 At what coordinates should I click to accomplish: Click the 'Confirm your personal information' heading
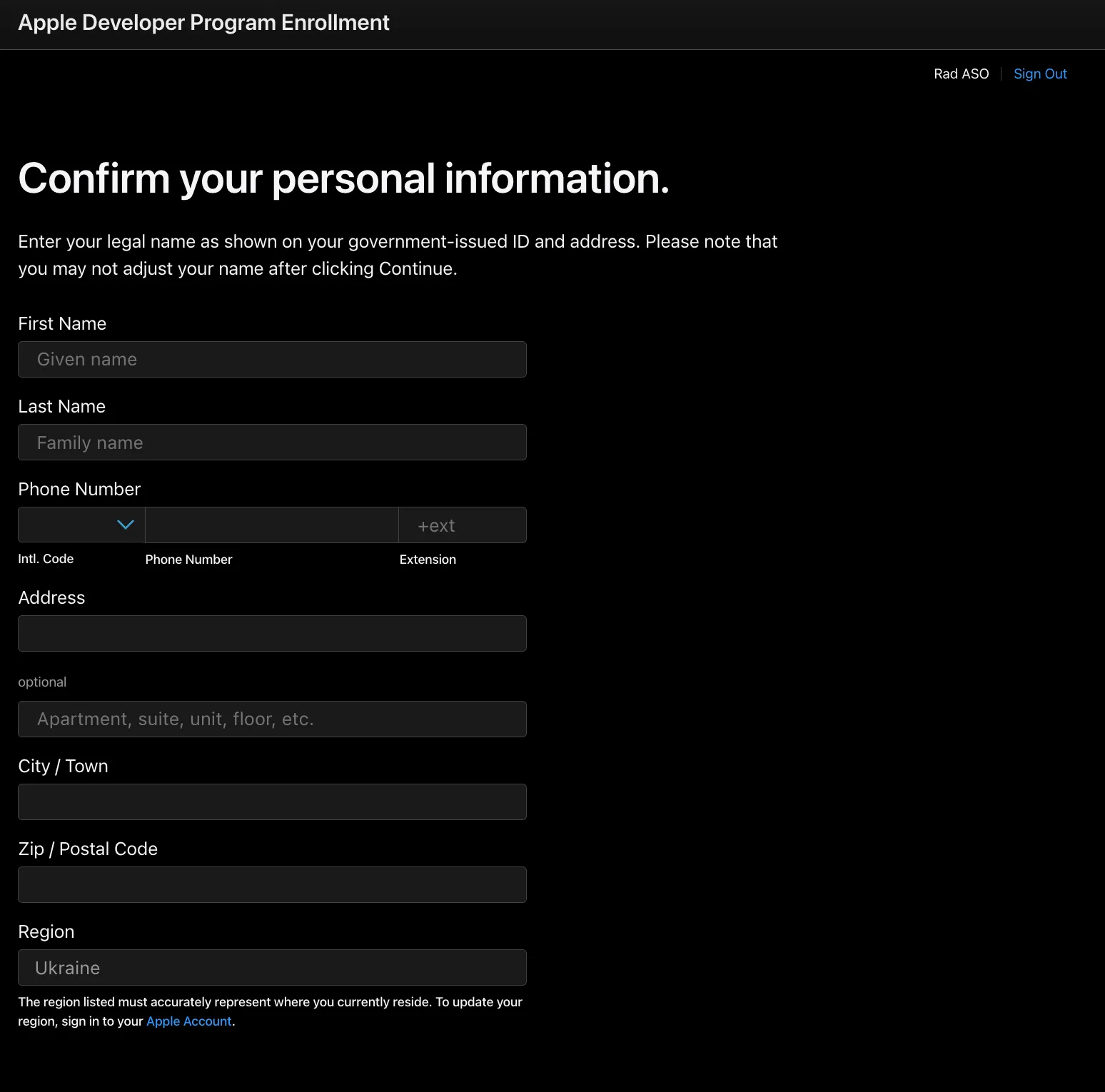point(343,178)
